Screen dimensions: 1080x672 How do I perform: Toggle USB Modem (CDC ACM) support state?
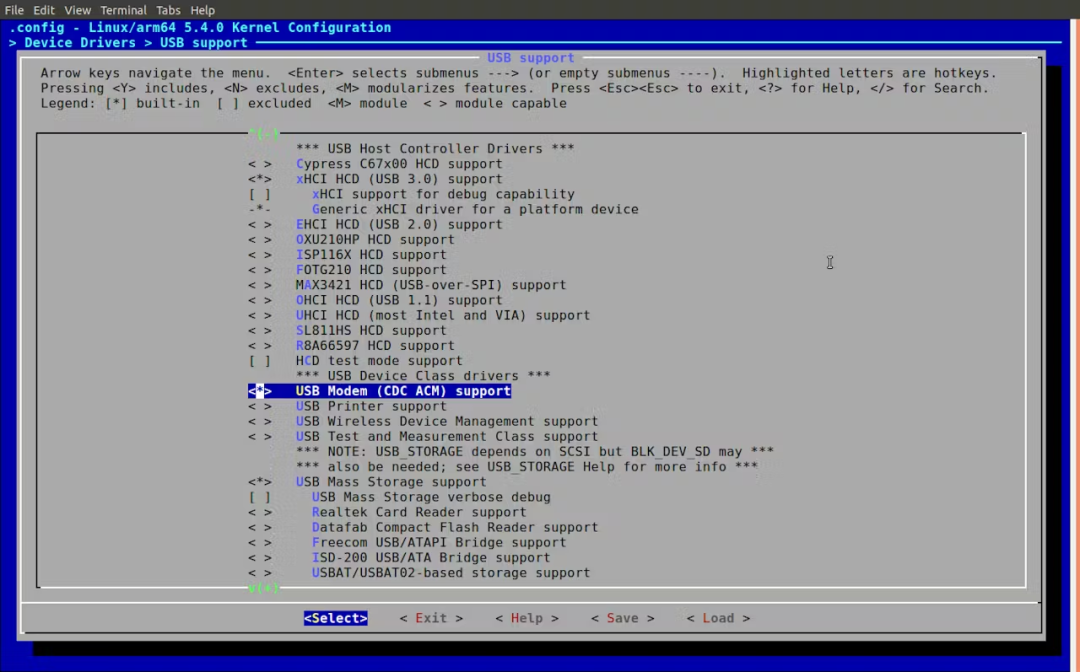pyautogui.click(x=260, y=391)
